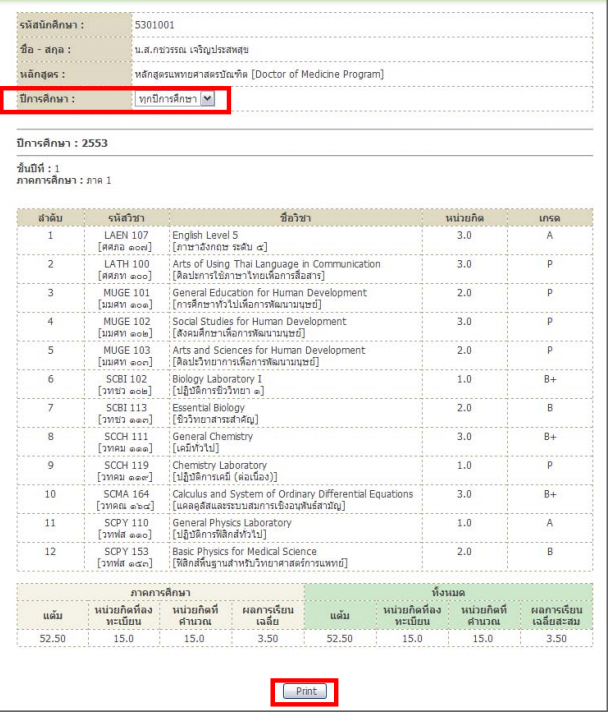
Task: Click course code MUGE 103
Action: [x=126, y=350]
